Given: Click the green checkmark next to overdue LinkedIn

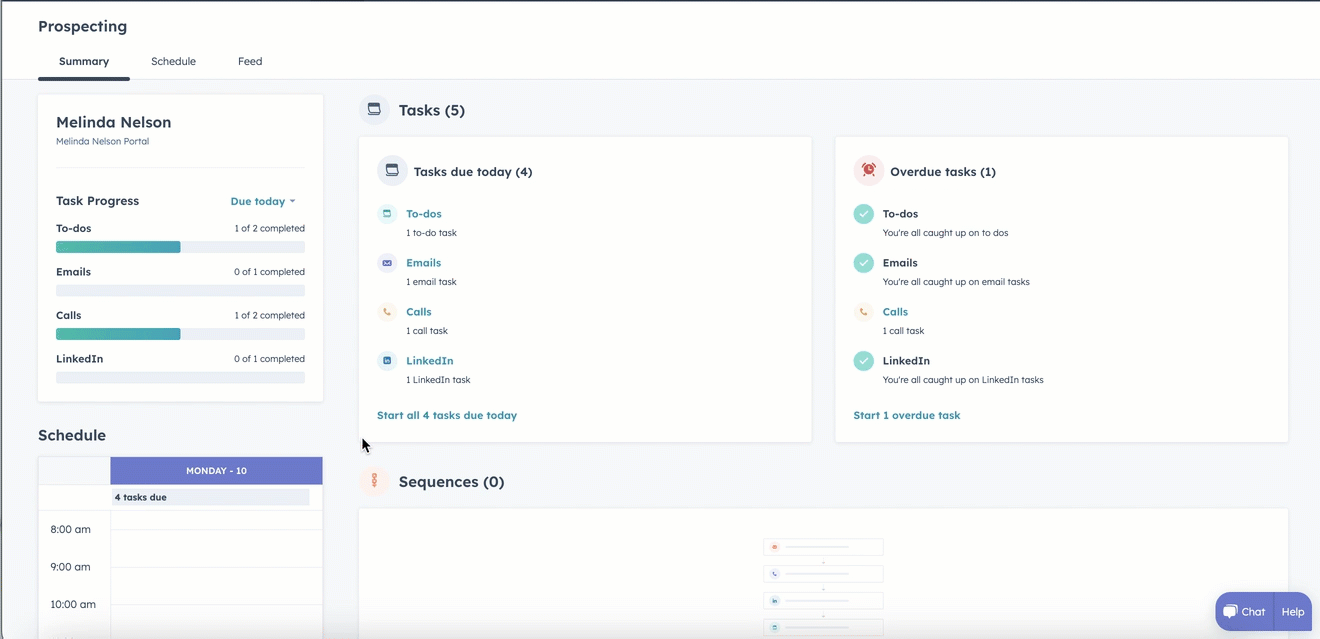Looking at the screenshot, I should coord(863,360).
